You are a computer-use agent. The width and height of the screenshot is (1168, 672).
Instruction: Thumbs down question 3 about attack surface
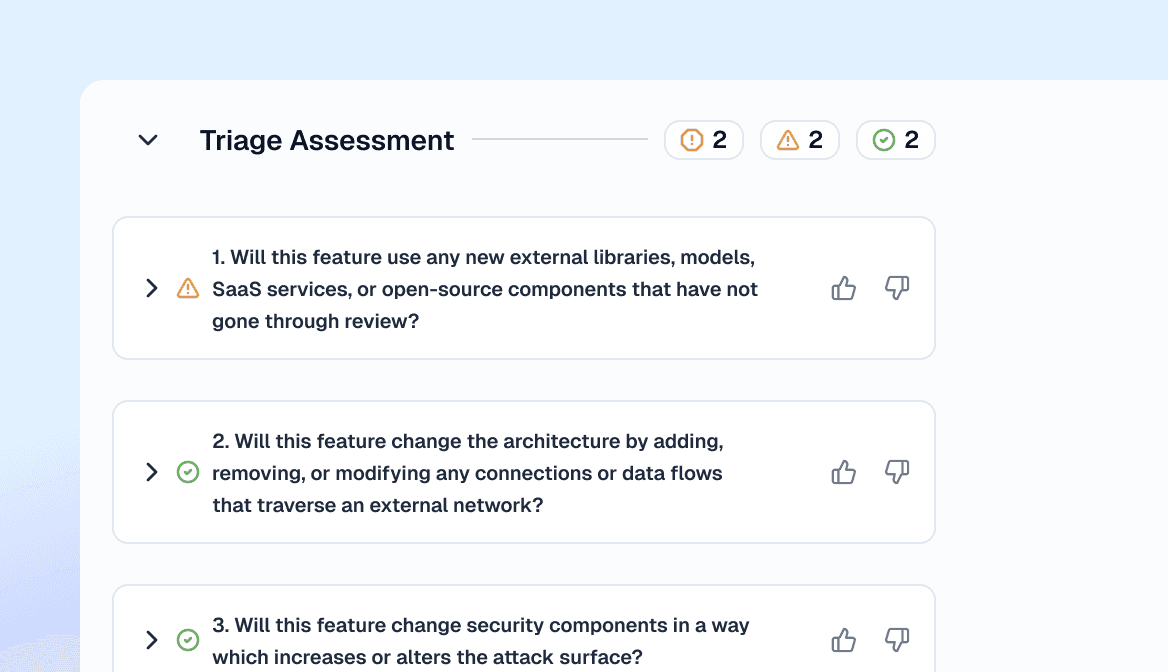click(897, 640)
